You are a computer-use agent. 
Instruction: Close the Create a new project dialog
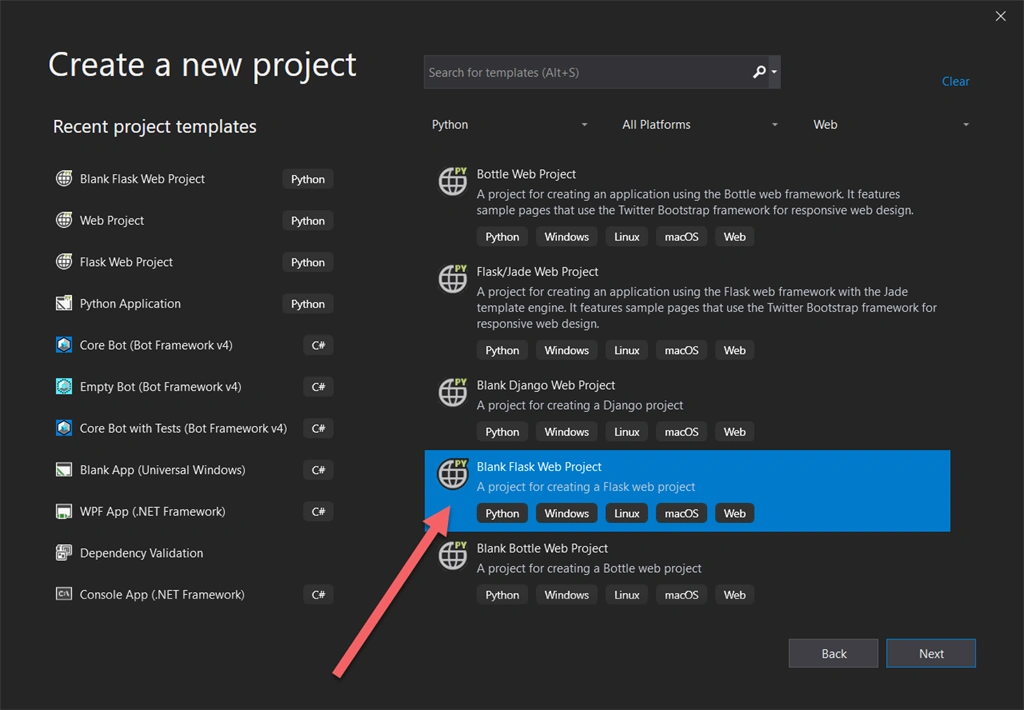(x=1000, y=16)
